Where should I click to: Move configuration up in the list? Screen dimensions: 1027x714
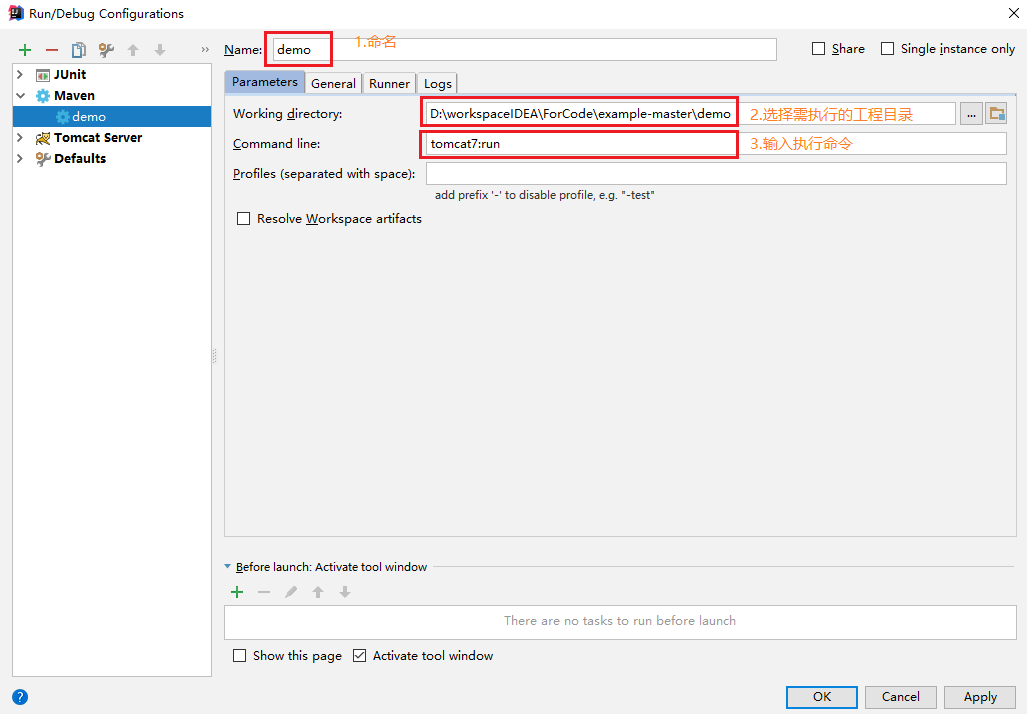[133, 50]
